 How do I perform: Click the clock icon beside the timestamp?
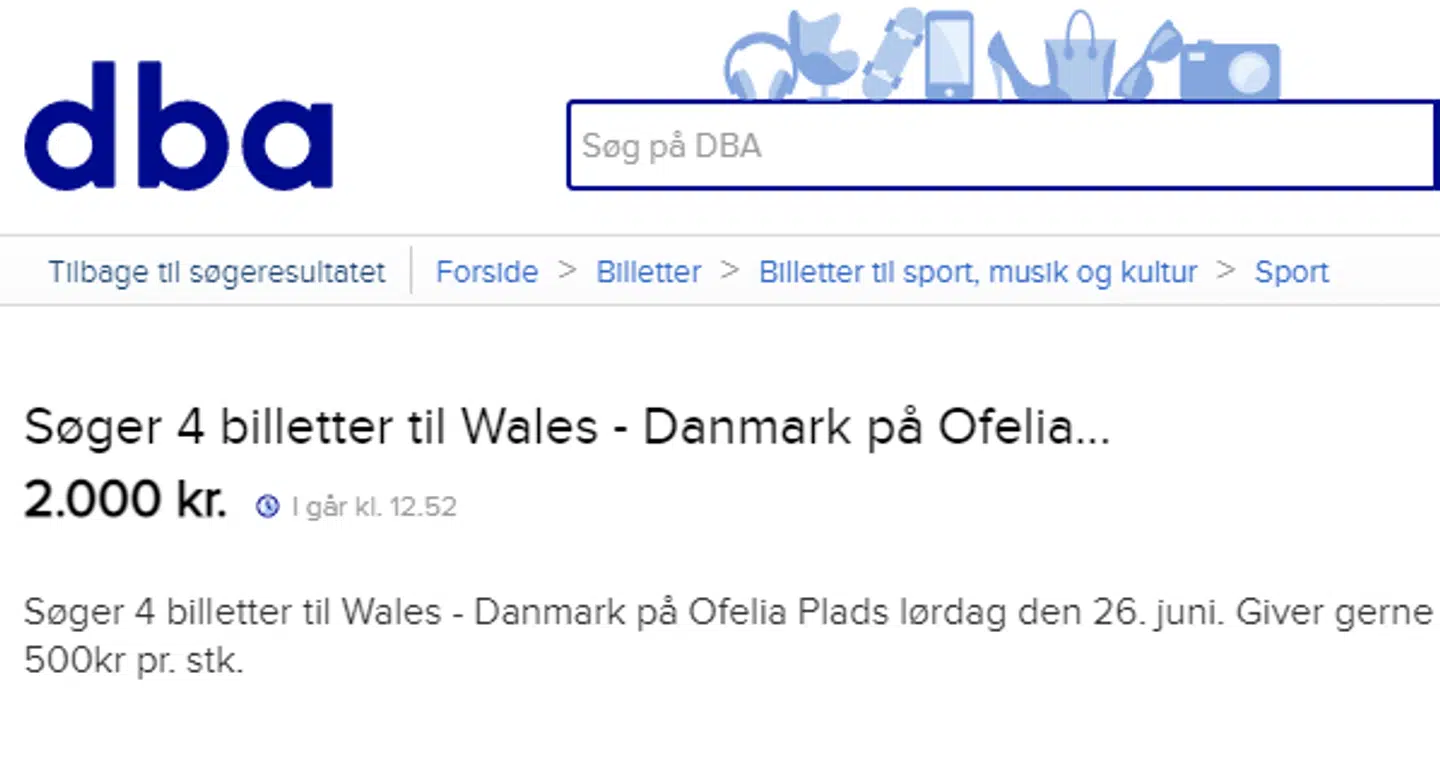pyautogui.click(x=267, y=507)
